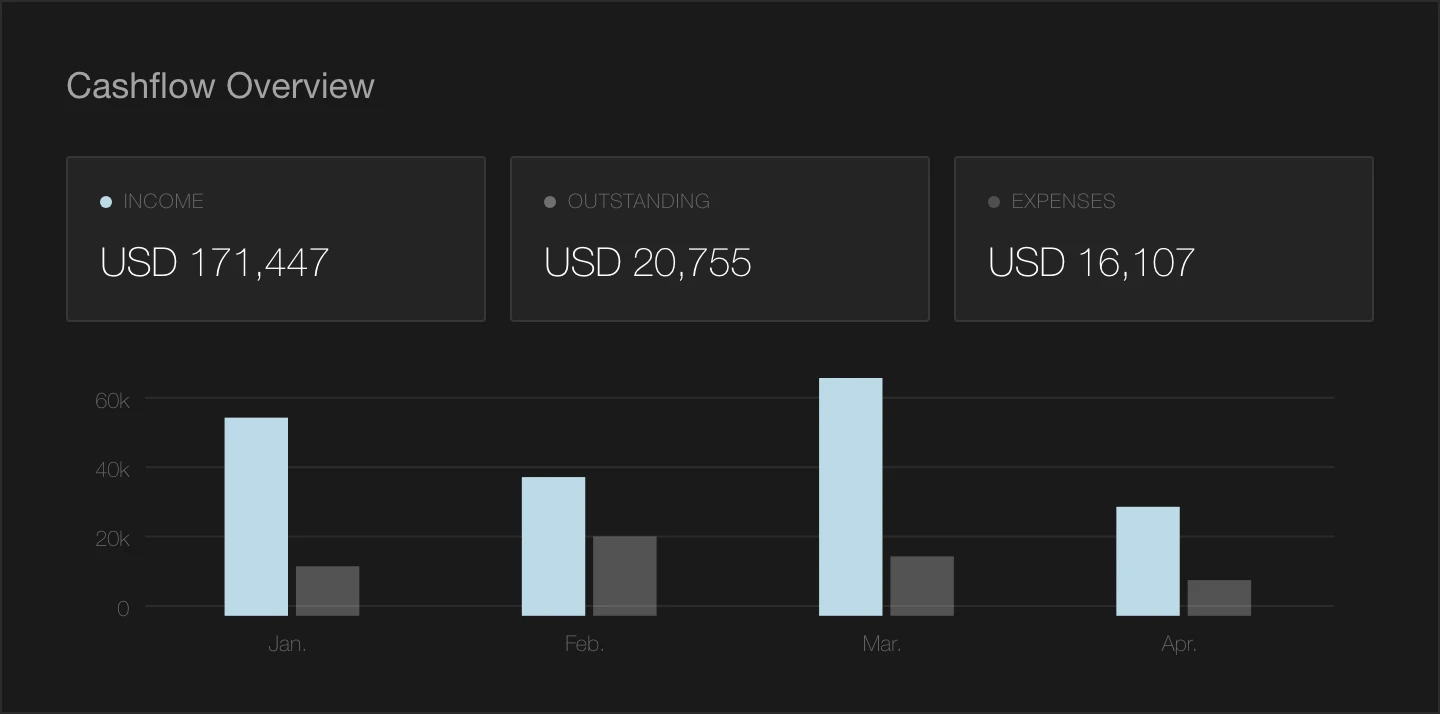
Task: Click the Expenses legend dot
Action: point(994,202)
